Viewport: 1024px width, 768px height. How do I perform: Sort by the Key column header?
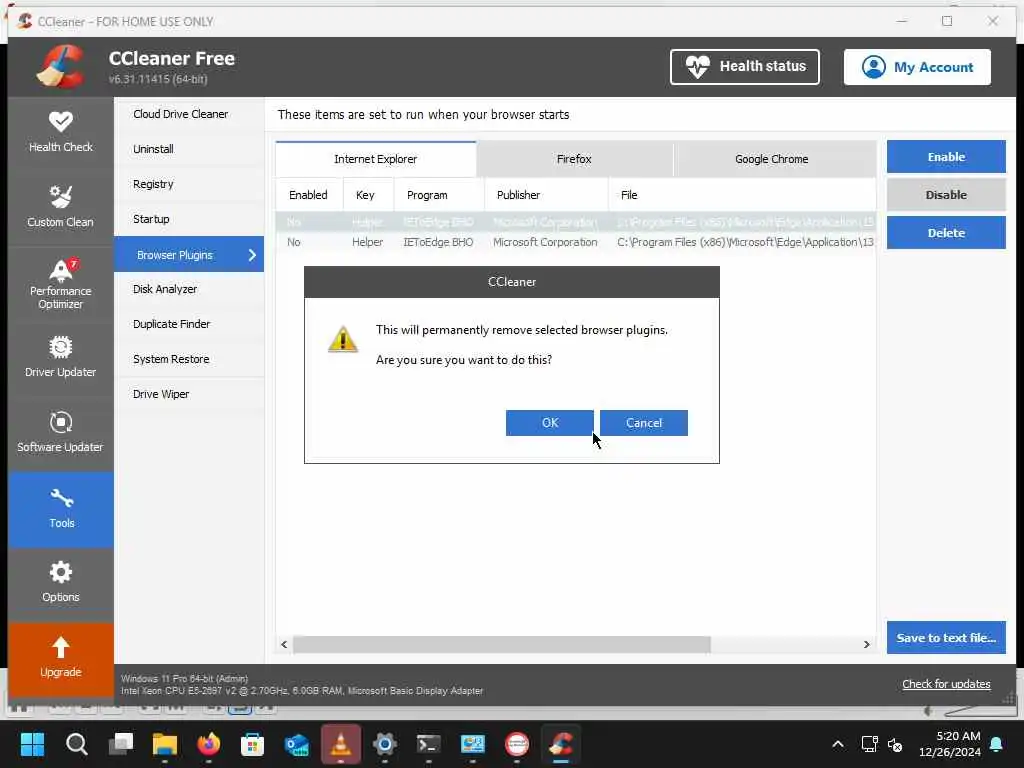tap(368, 195)
